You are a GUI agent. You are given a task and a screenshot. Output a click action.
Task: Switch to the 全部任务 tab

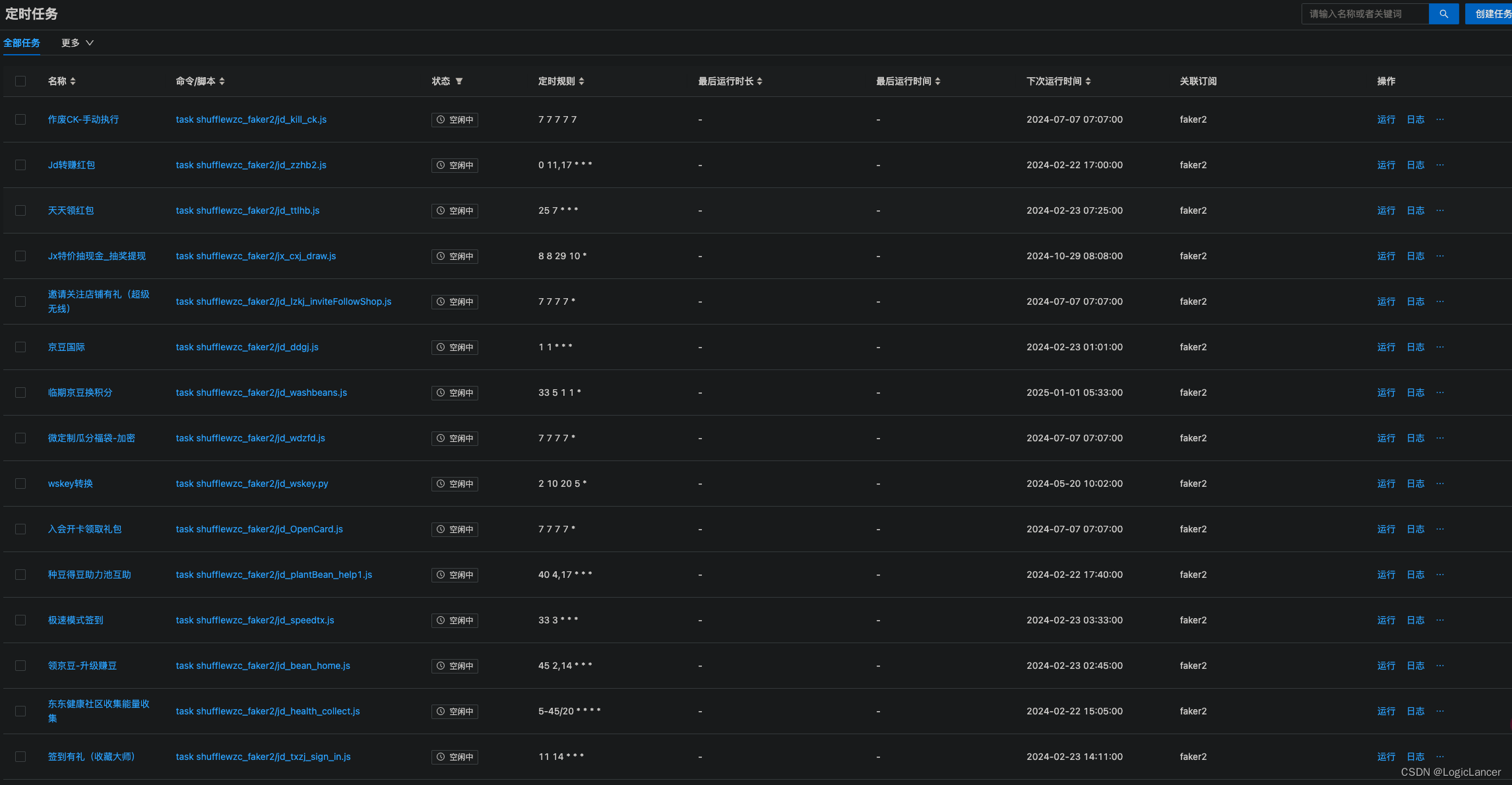(22, 43)
